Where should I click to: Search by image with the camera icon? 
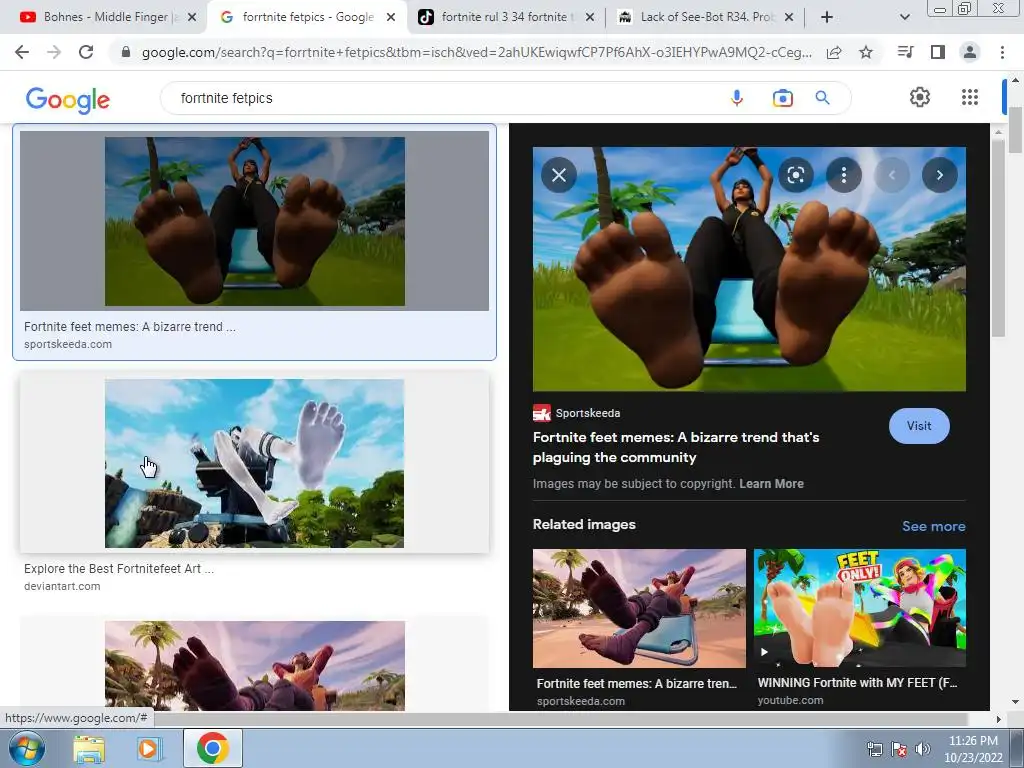click(x=782, y=98)
